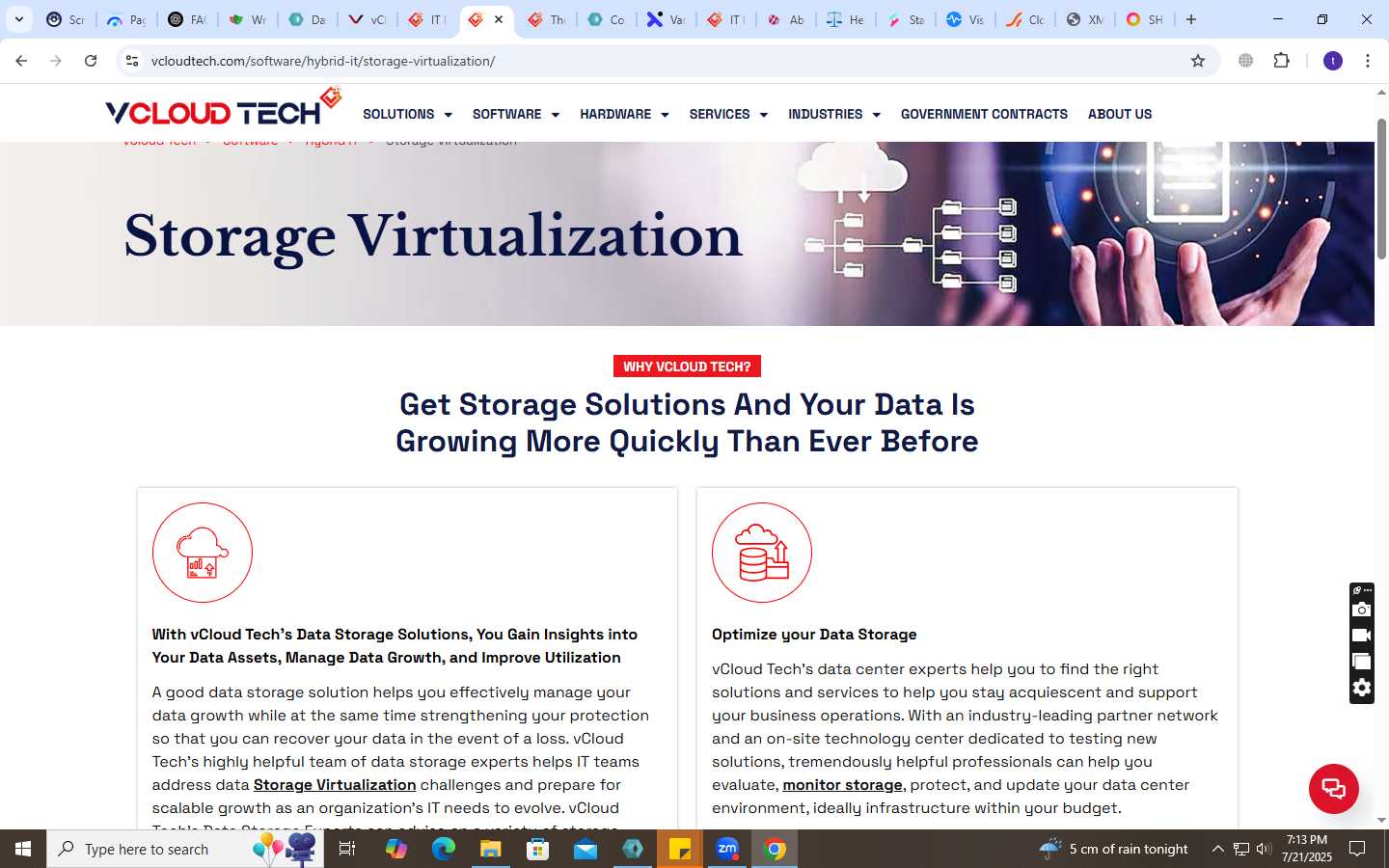The height and width of the screenshot is (868, 1389).
Task: Start recording with video camera icon
Action: (x=1361, y=636)
